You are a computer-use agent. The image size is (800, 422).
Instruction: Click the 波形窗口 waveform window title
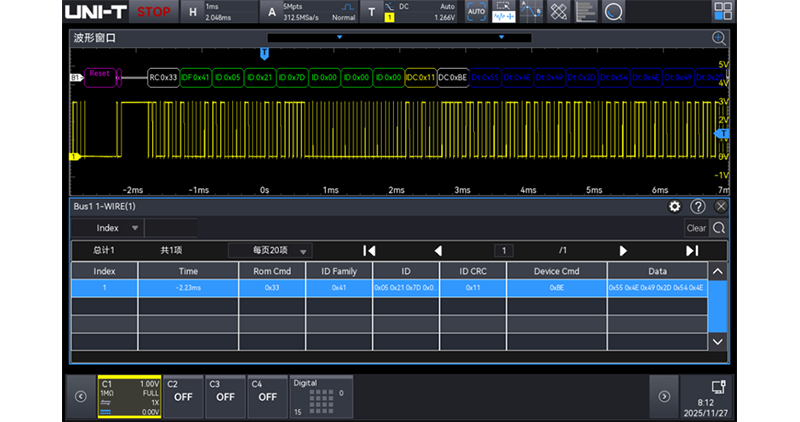(95, 38)
